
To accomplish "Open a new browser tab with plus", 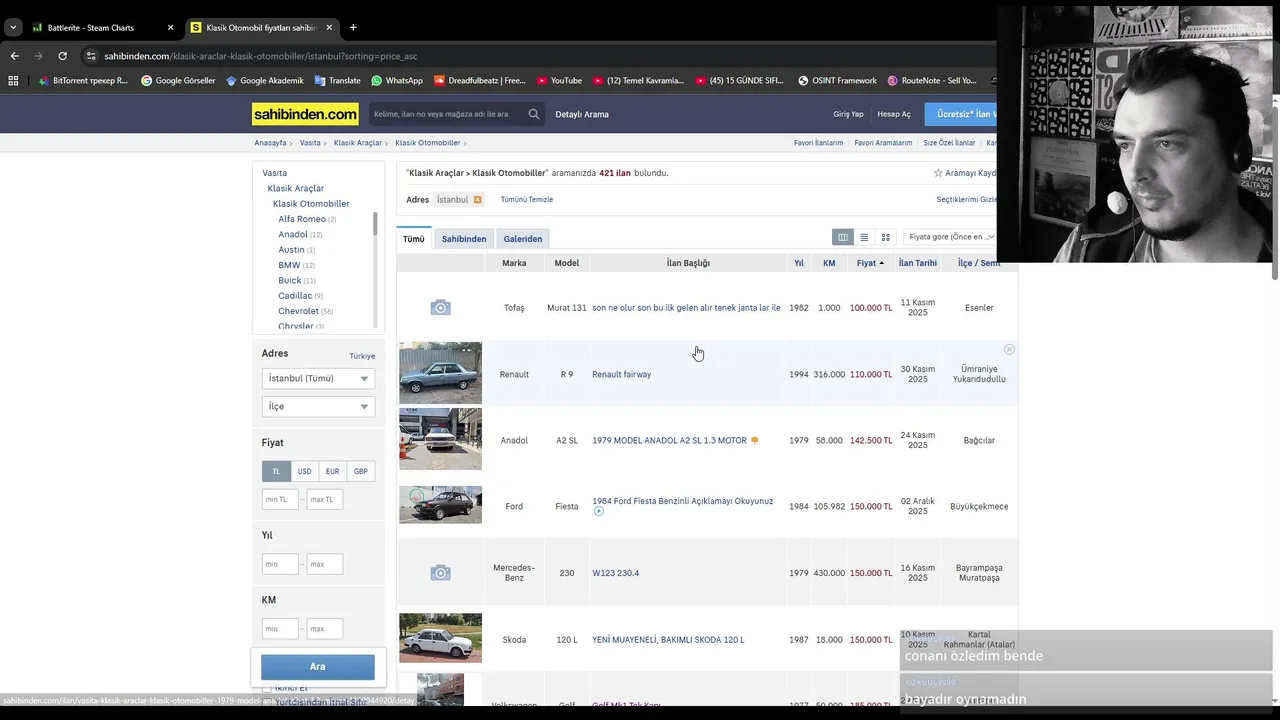I will 353,27.
